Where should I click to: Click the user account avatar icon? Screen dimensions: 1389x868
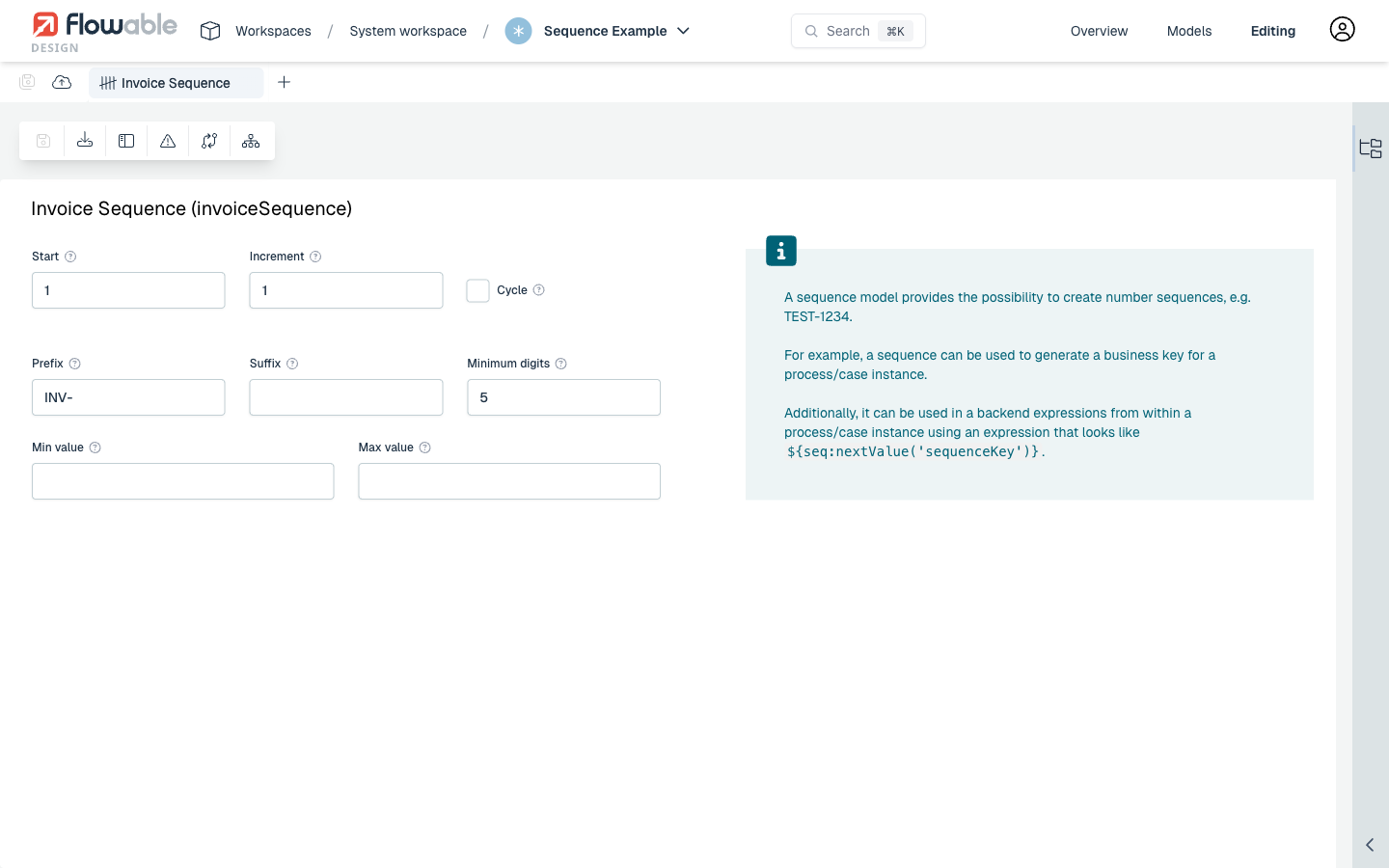(1342, 29)
